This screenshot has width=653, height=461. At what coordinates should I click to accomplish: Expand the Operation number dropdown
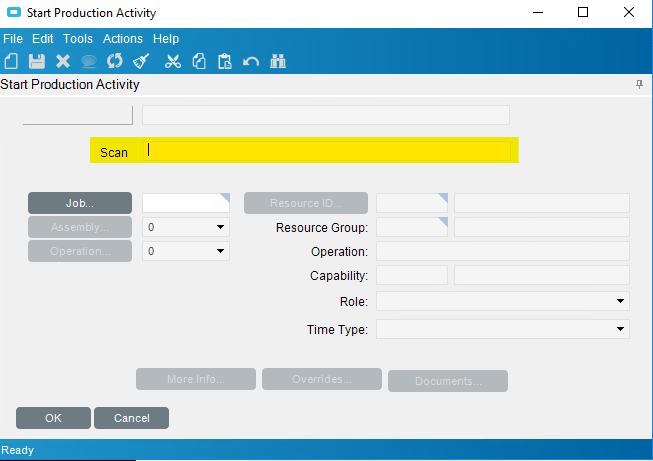220,251
